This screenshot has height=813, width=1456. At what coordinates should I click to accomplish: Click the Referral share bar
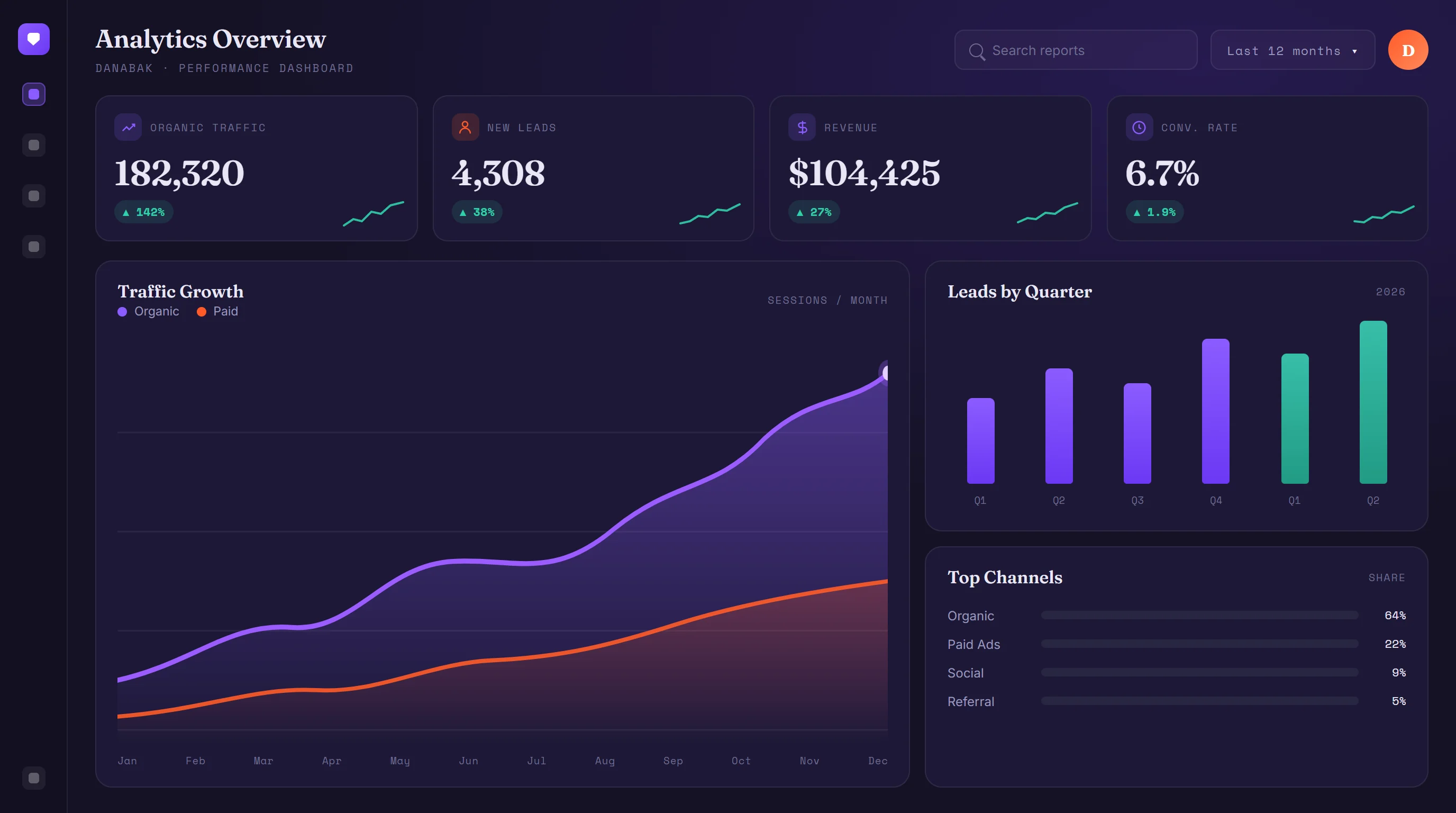tap(1199, 701)
